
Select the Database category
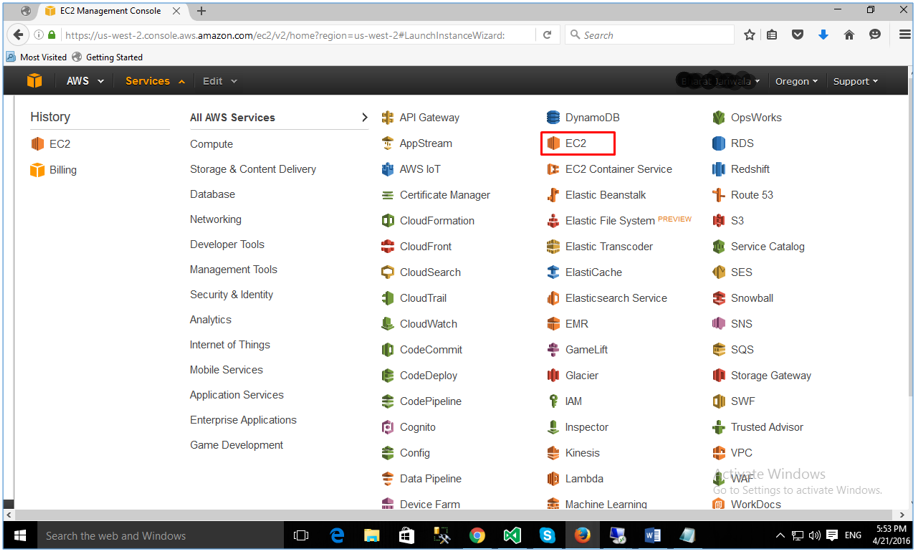[x=212, y=194]
